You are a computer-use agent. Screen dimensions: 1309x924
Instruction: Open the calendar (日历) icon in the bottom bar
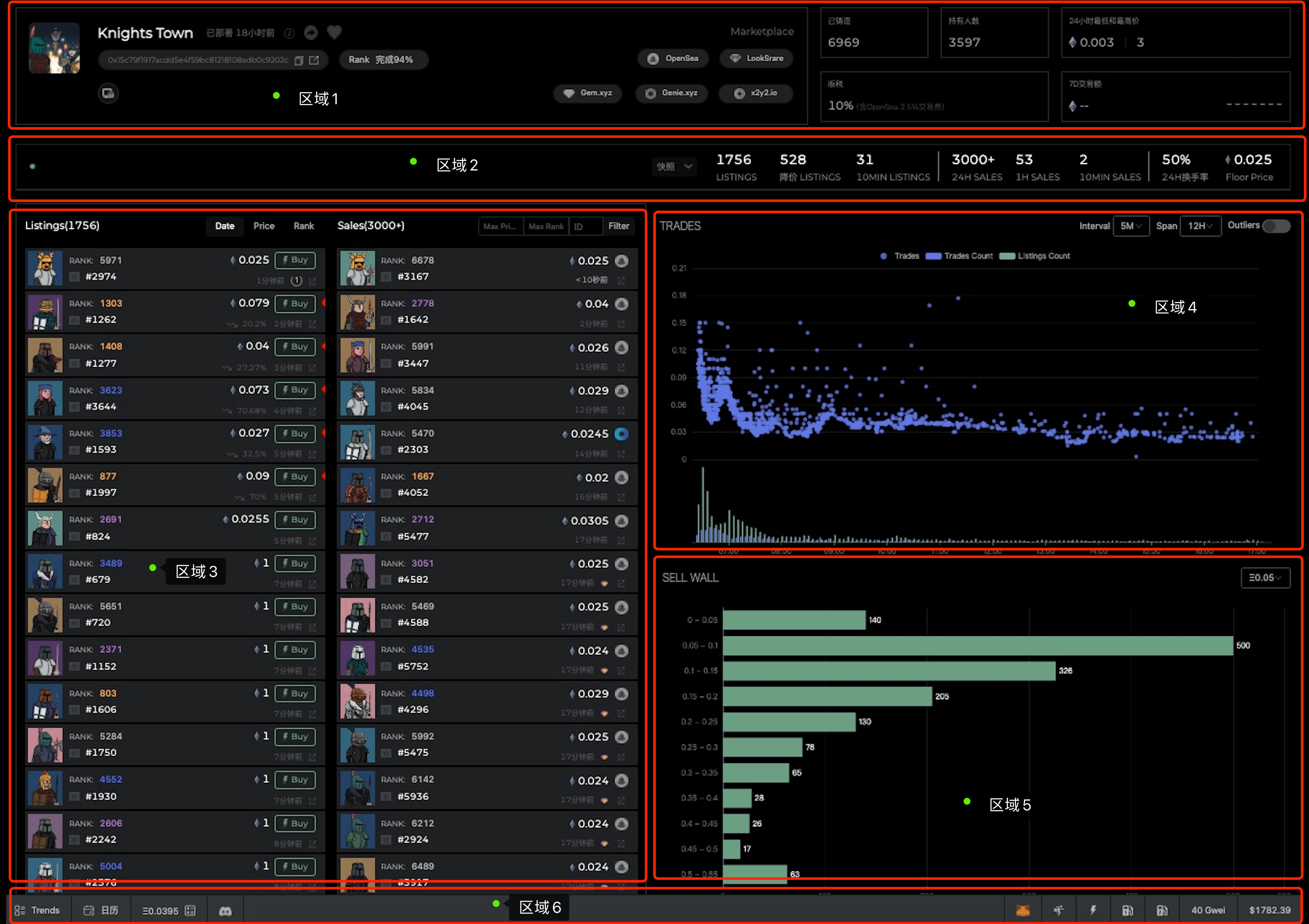click(x=89, y=910)
